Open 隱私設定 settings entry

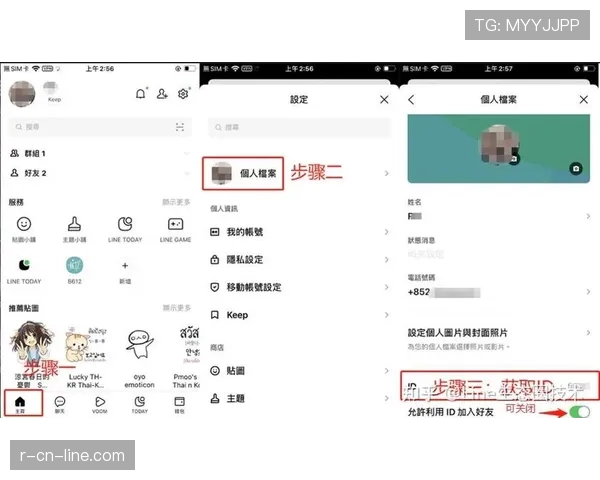coord(300,260)
